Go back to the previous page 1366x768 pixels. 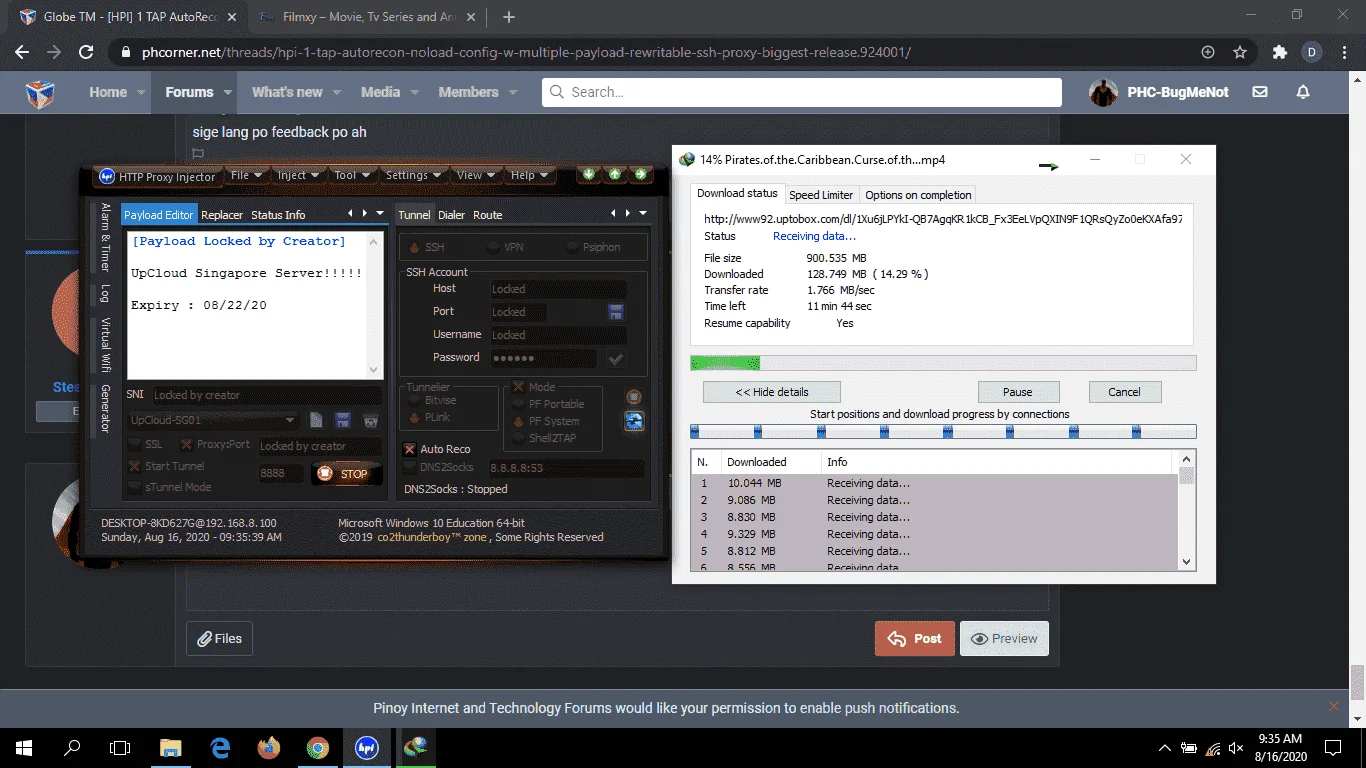click(x=22, y=52)
